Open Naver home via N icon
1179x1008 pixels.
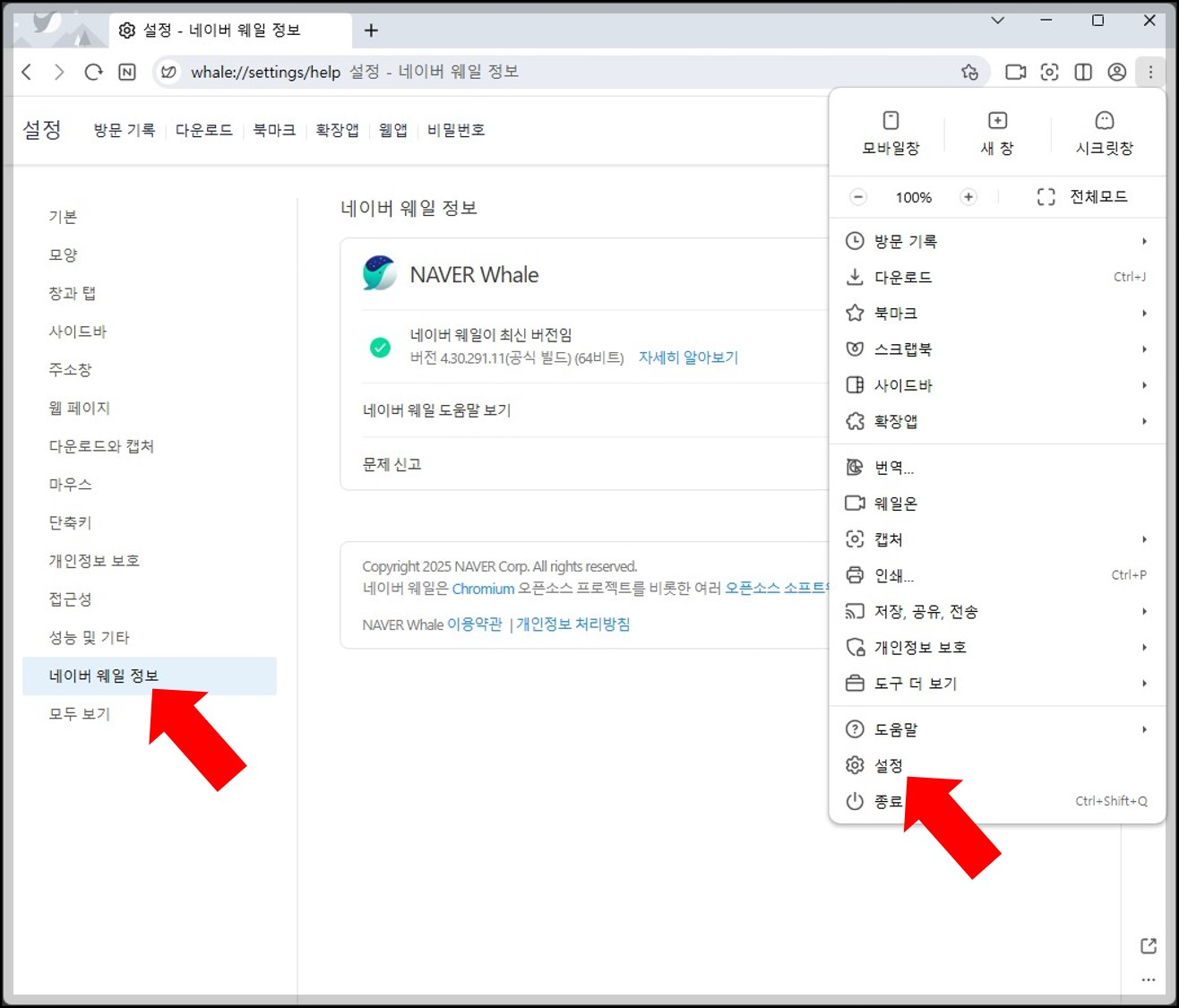(127, 72)
